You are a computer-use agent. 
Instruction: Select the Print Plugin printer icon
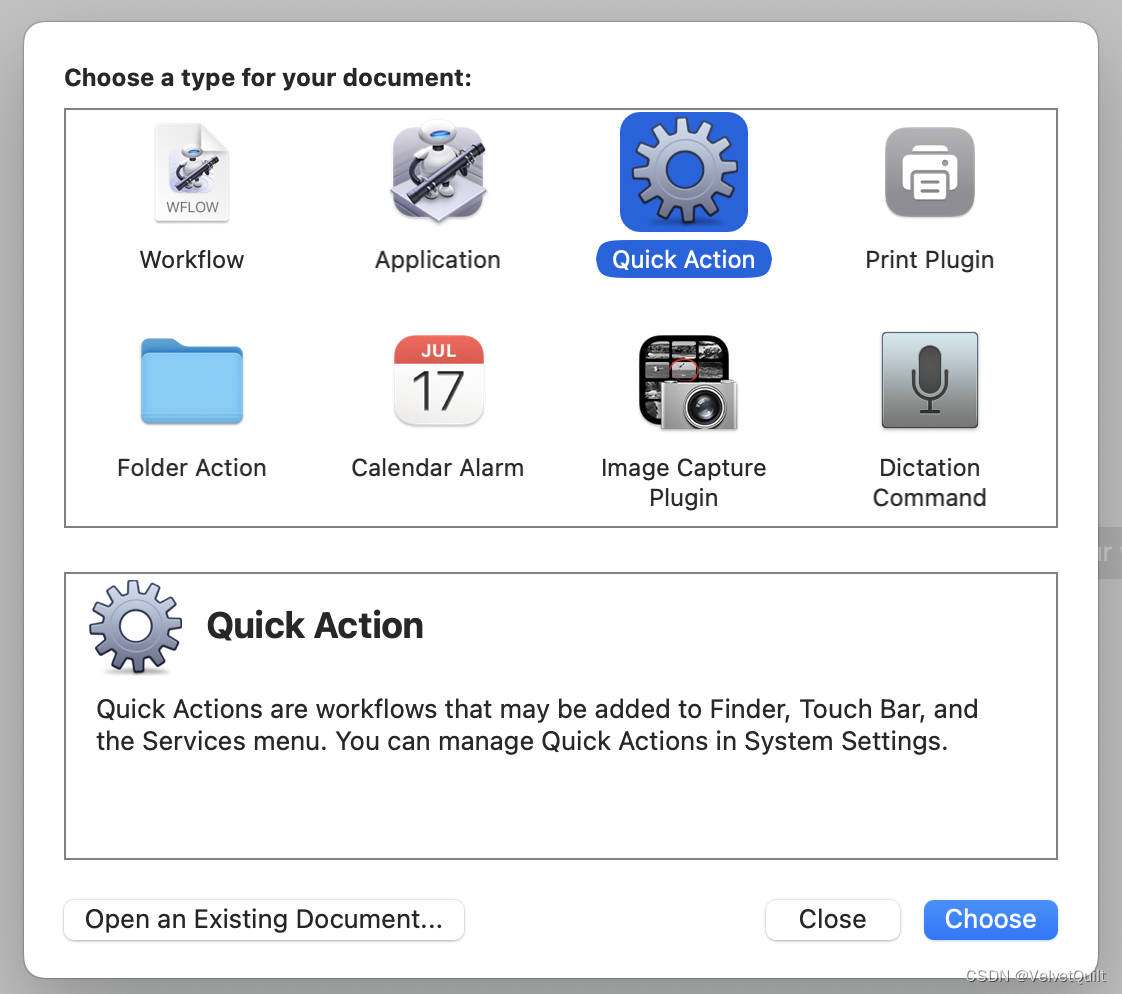[930, 172]
